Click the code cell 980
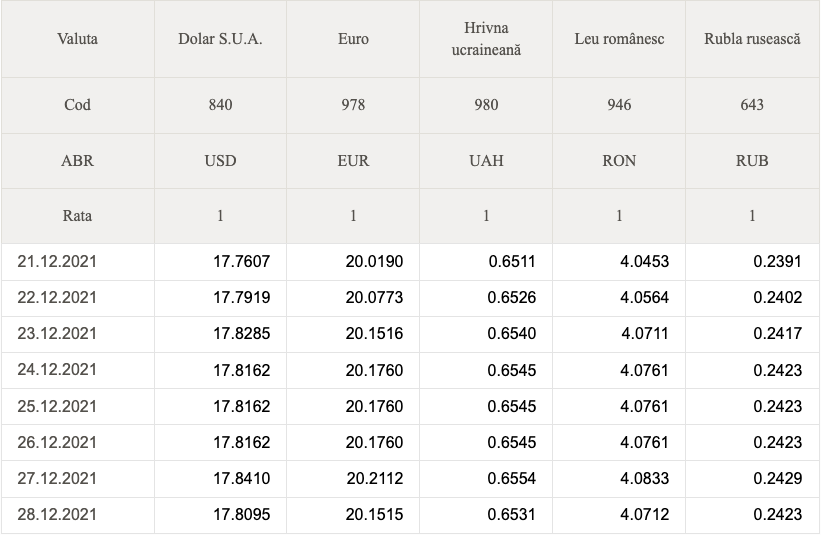This screenshot has width=821, height=535. 486,105
